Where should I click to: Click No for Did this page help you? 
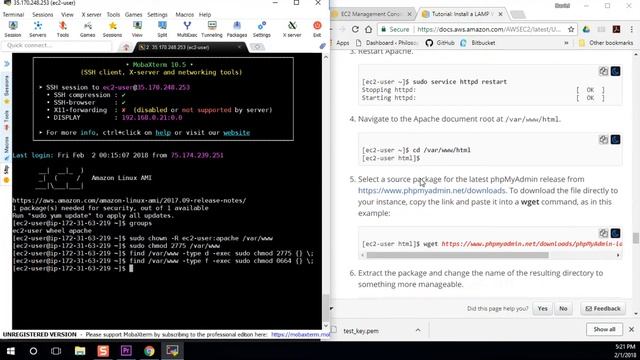tap(563, 309)
